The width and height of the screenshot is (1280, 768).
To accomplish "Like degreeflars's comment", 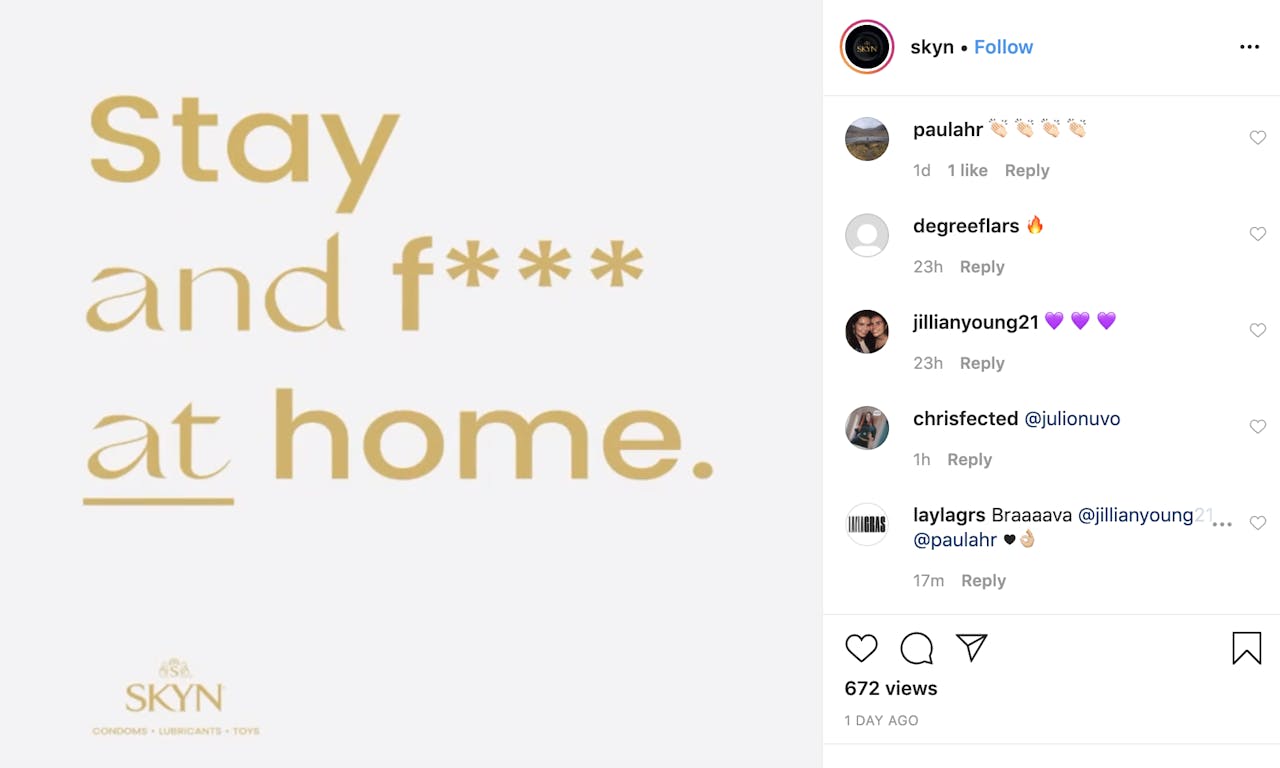I will 1258,234.
